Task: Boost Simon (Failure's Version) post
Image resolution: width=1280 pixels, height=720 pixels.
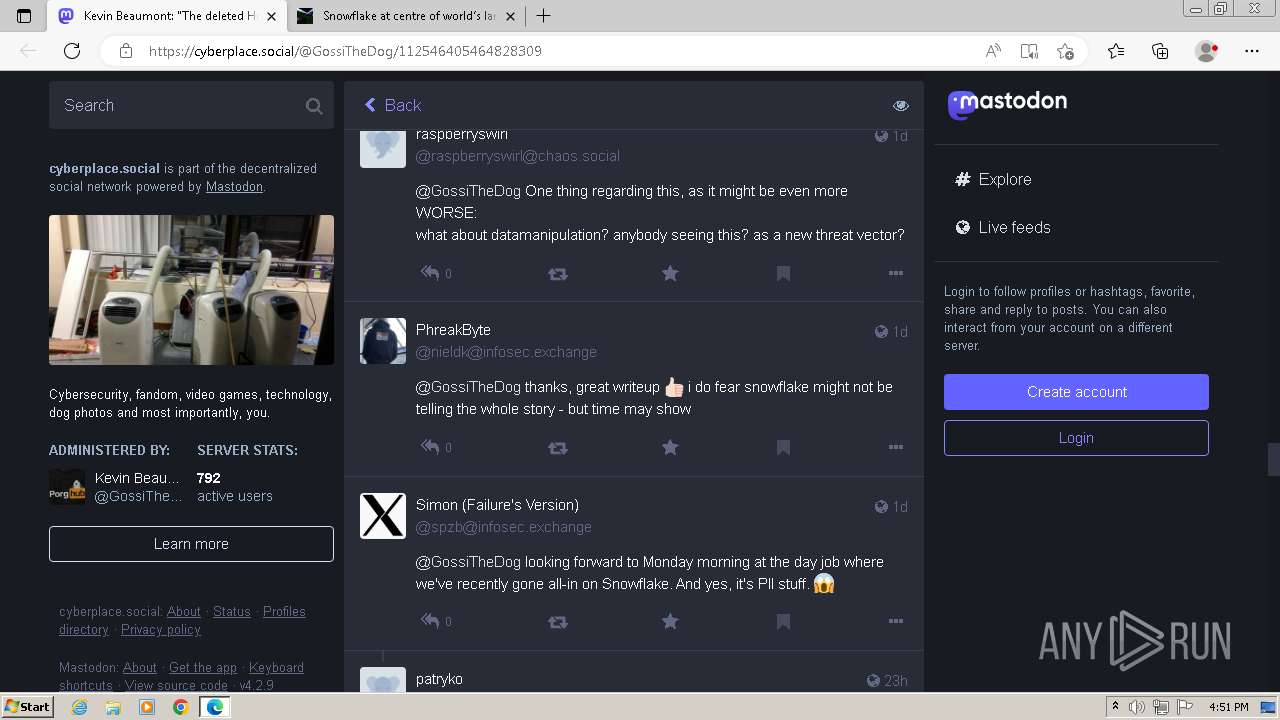Action: (558, 621)
